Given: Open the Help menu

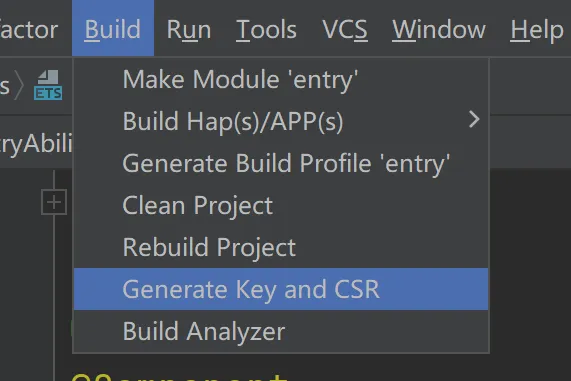Looking at the screenshot, I should [537, 29].
